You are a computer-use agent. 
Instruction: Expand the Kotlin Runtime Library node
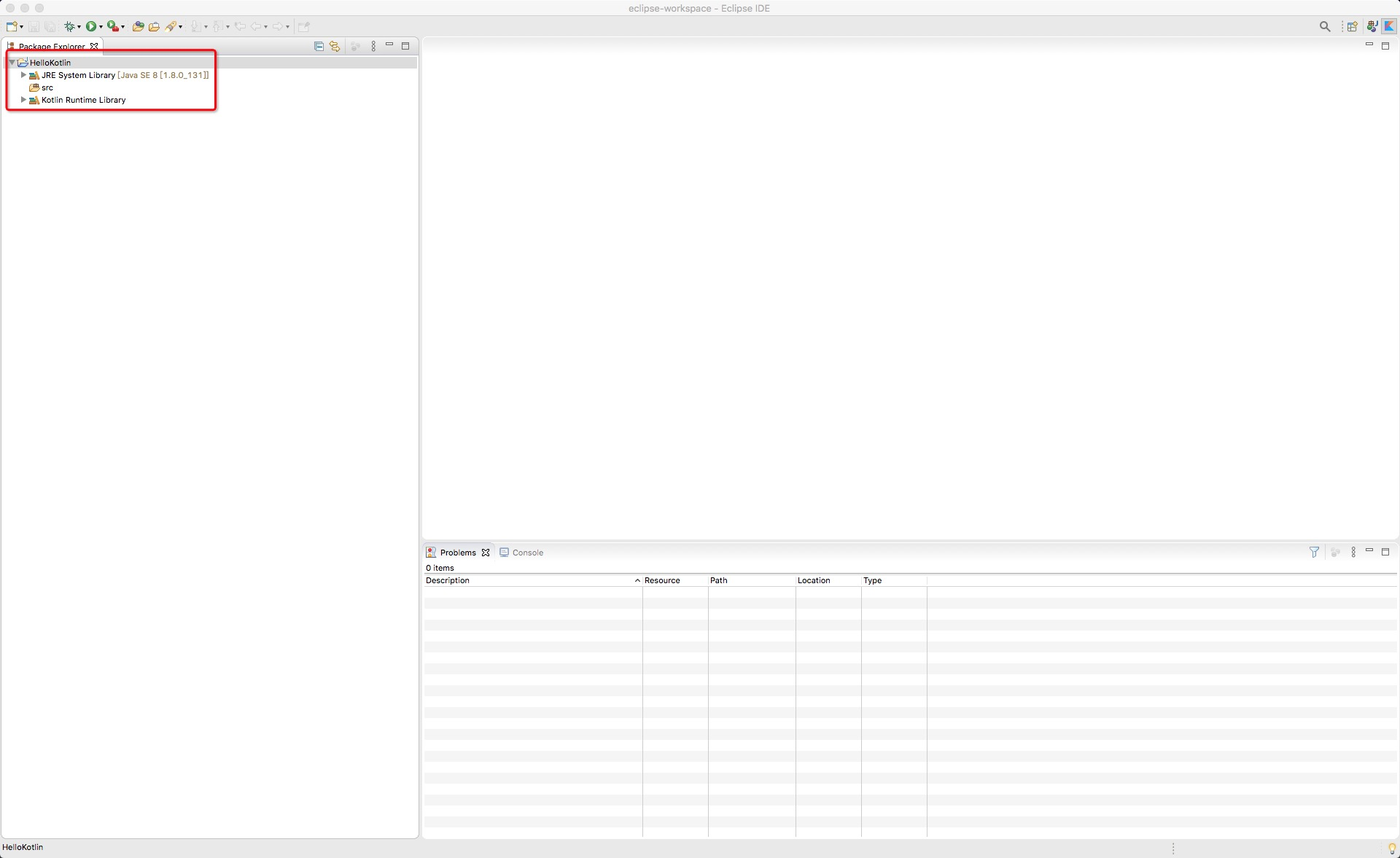23,100
